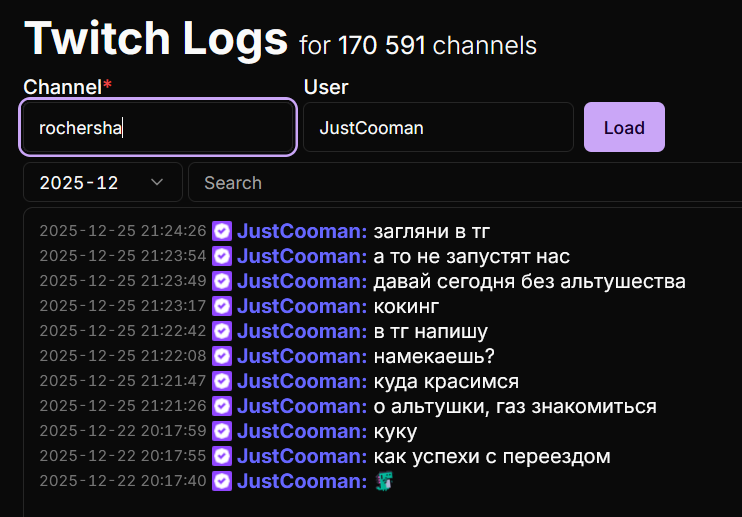Click the Load button
The image size is (742, 517).
(624, 127)
